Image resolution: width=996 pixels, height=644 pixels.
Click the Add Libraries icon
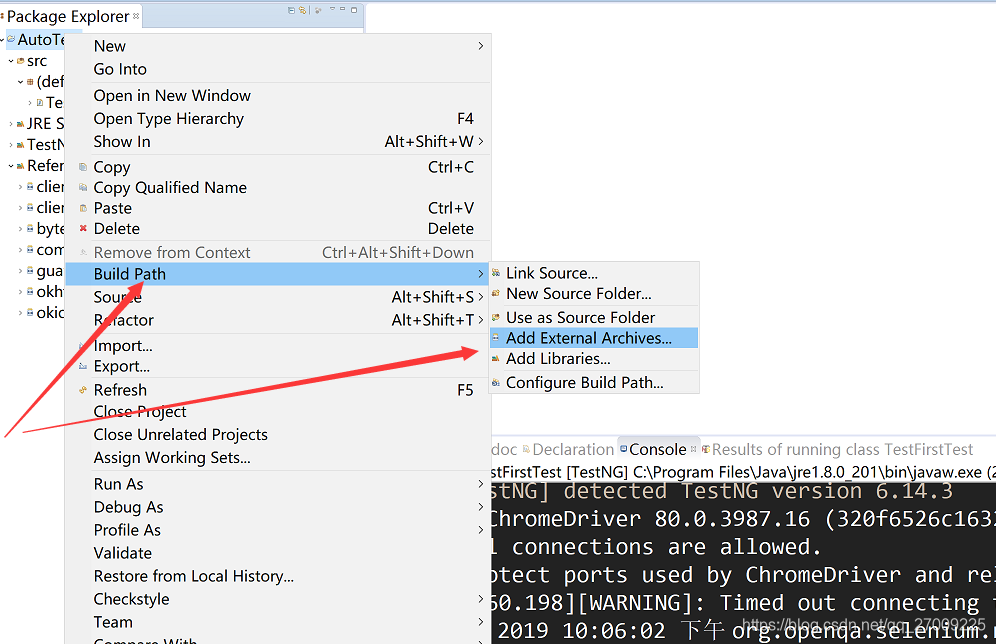click(x=496, y=359)
